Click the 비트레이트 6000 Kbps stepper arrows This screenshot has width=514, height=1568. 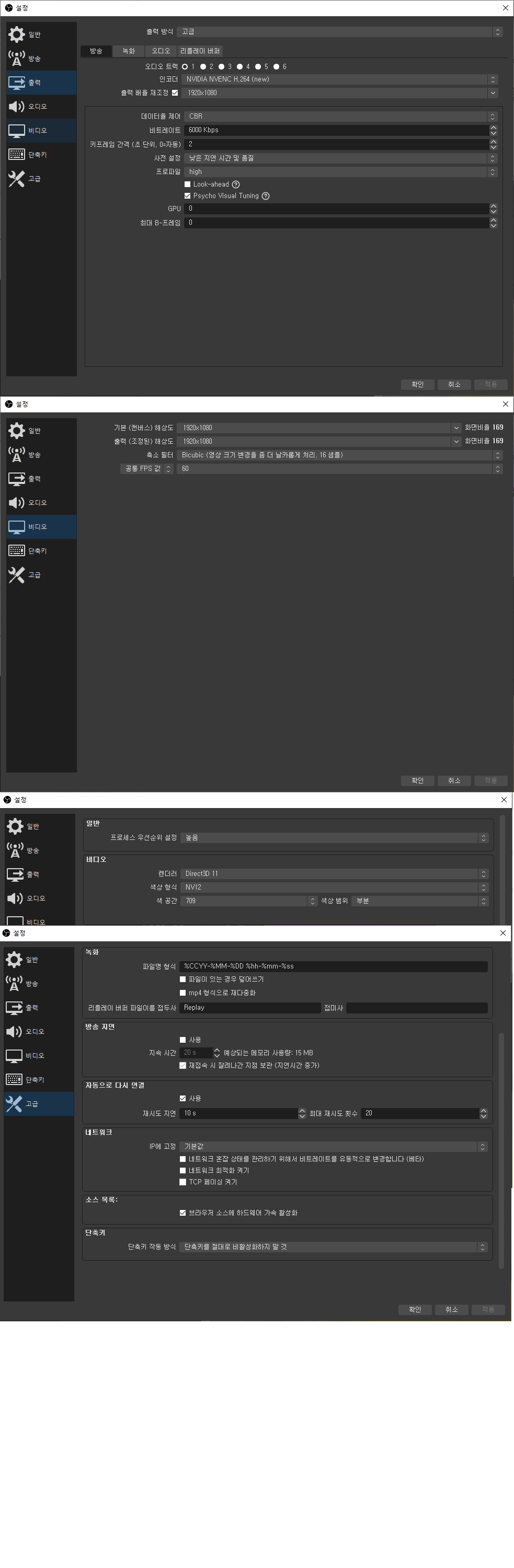[x=493, y=130]
